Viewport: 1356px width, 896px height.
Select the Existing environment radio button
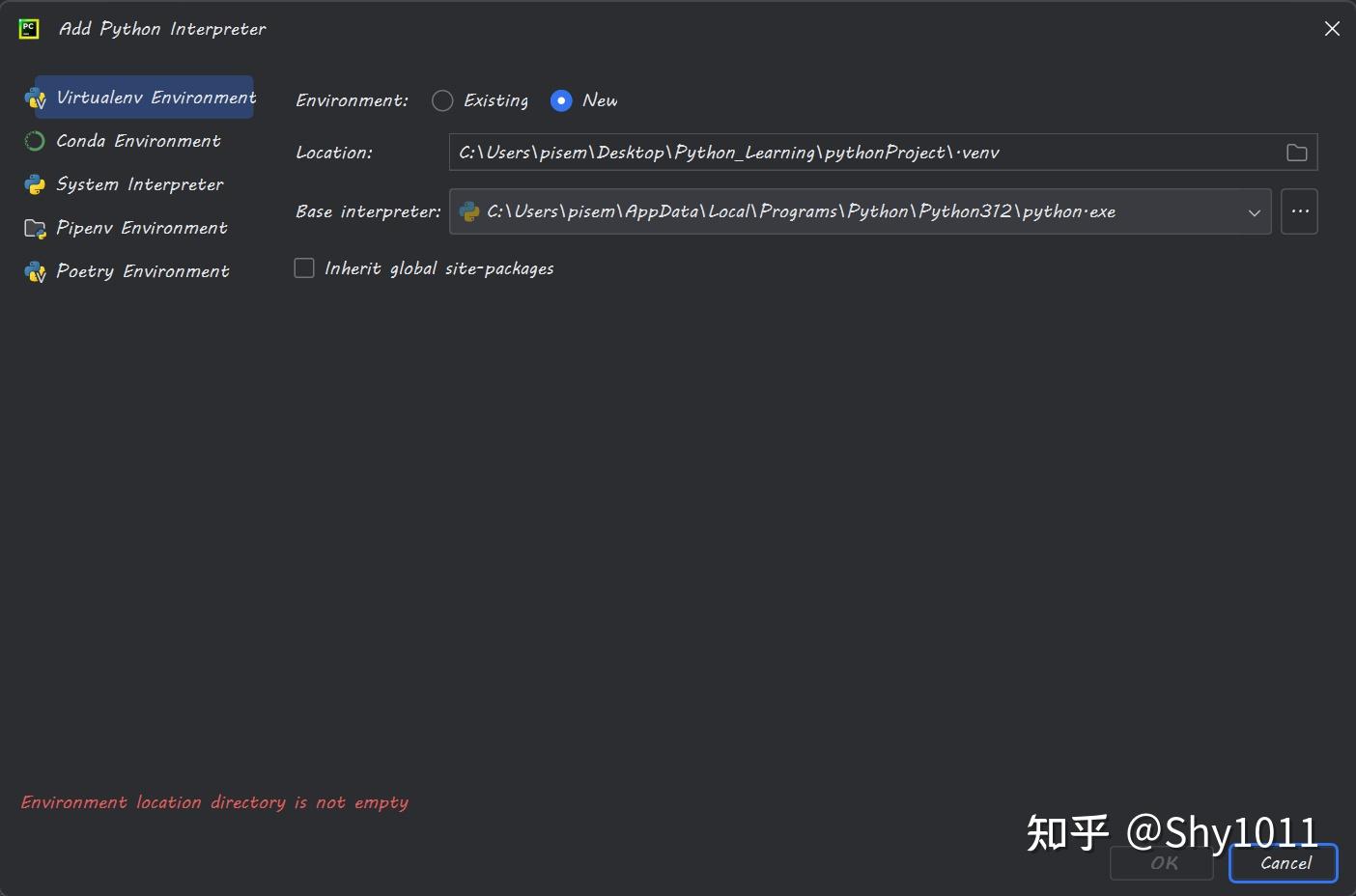pos(442,100)
